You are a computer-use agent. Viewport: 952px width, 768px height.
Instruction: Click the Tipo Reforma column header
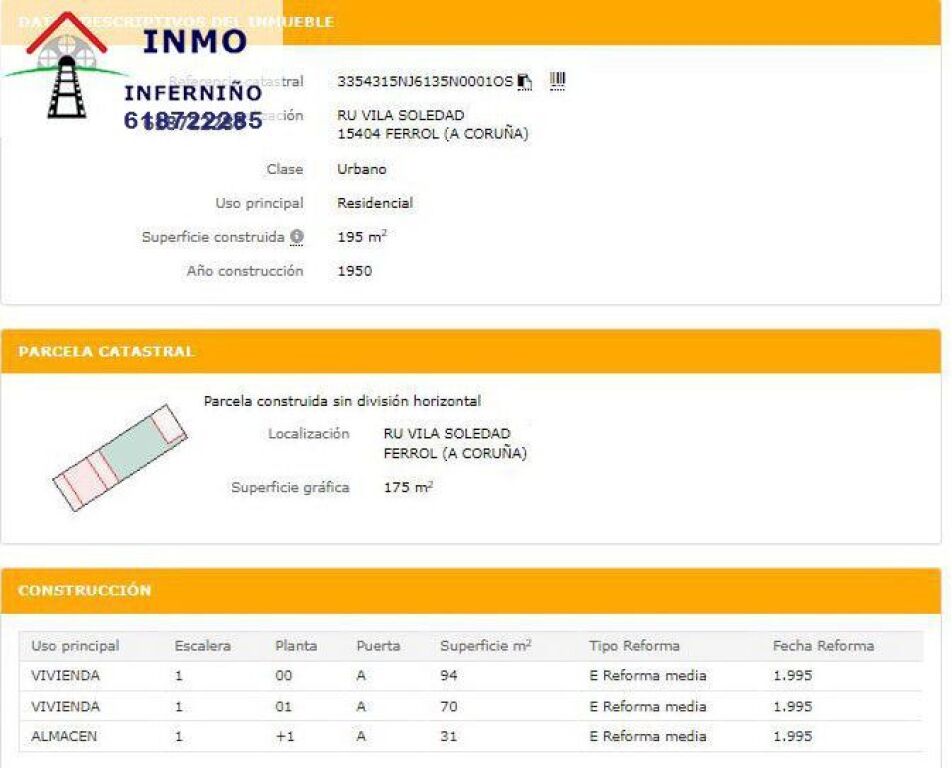(634, 646)
